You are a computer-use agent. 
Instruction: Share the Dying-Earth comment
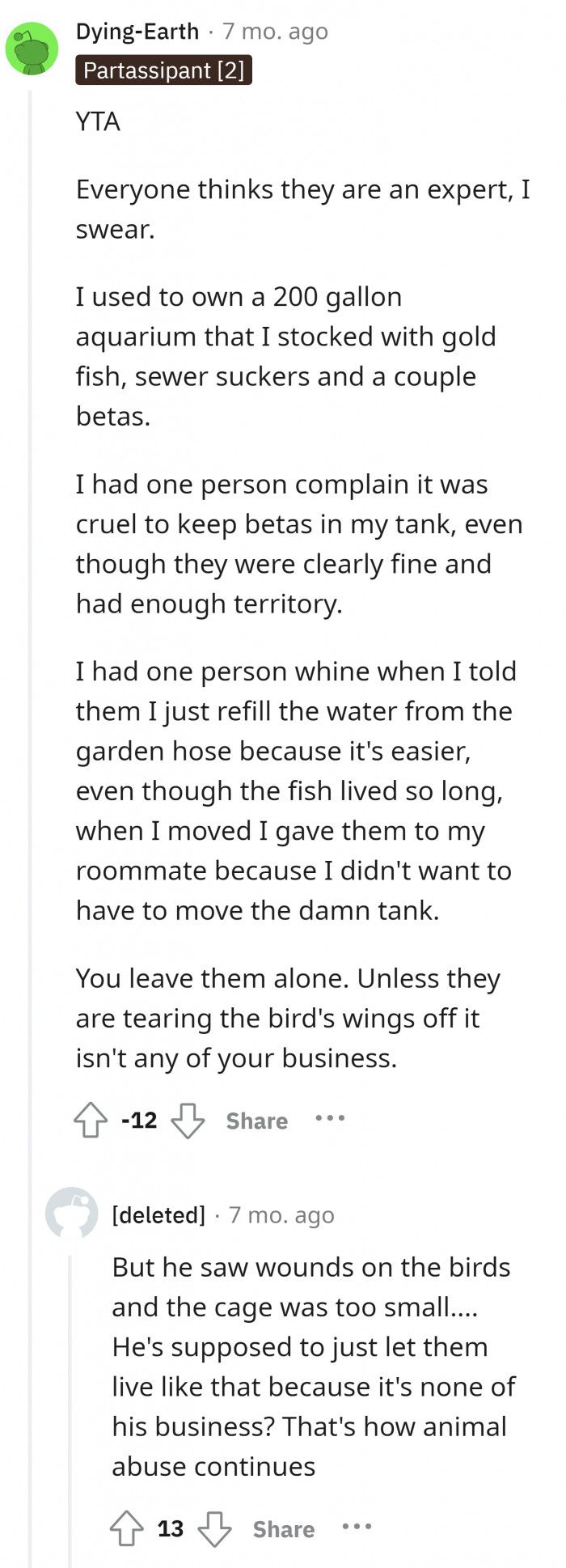click(x=256, y=1121)
